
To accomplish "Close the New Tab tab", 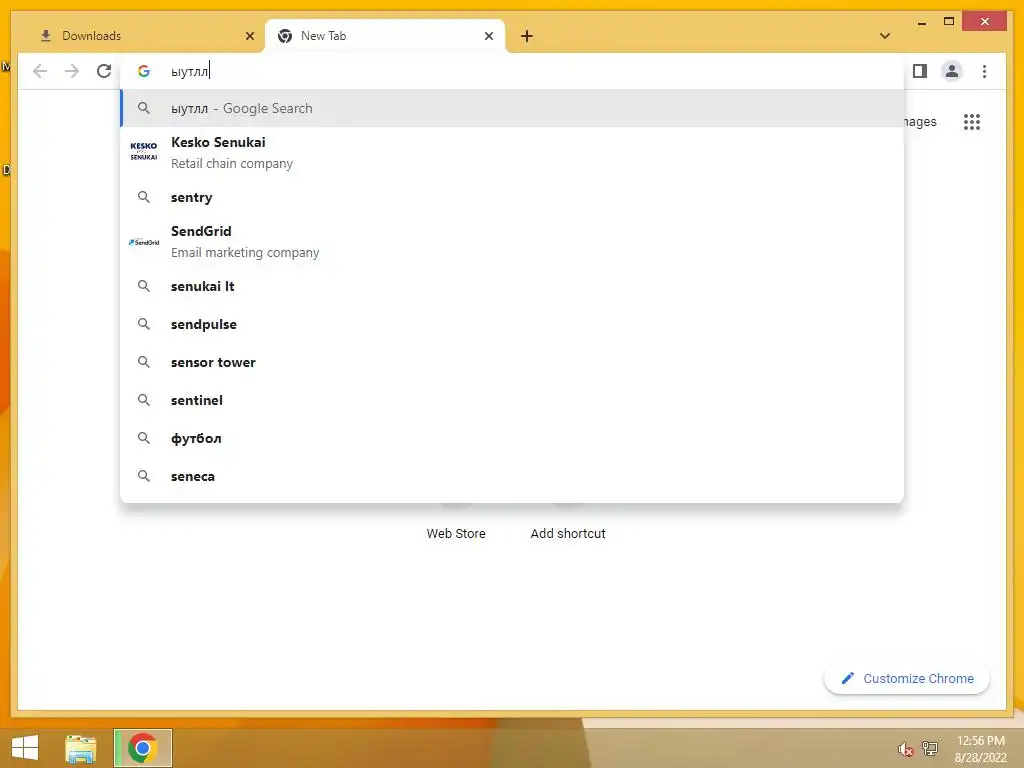I will 488,36.
